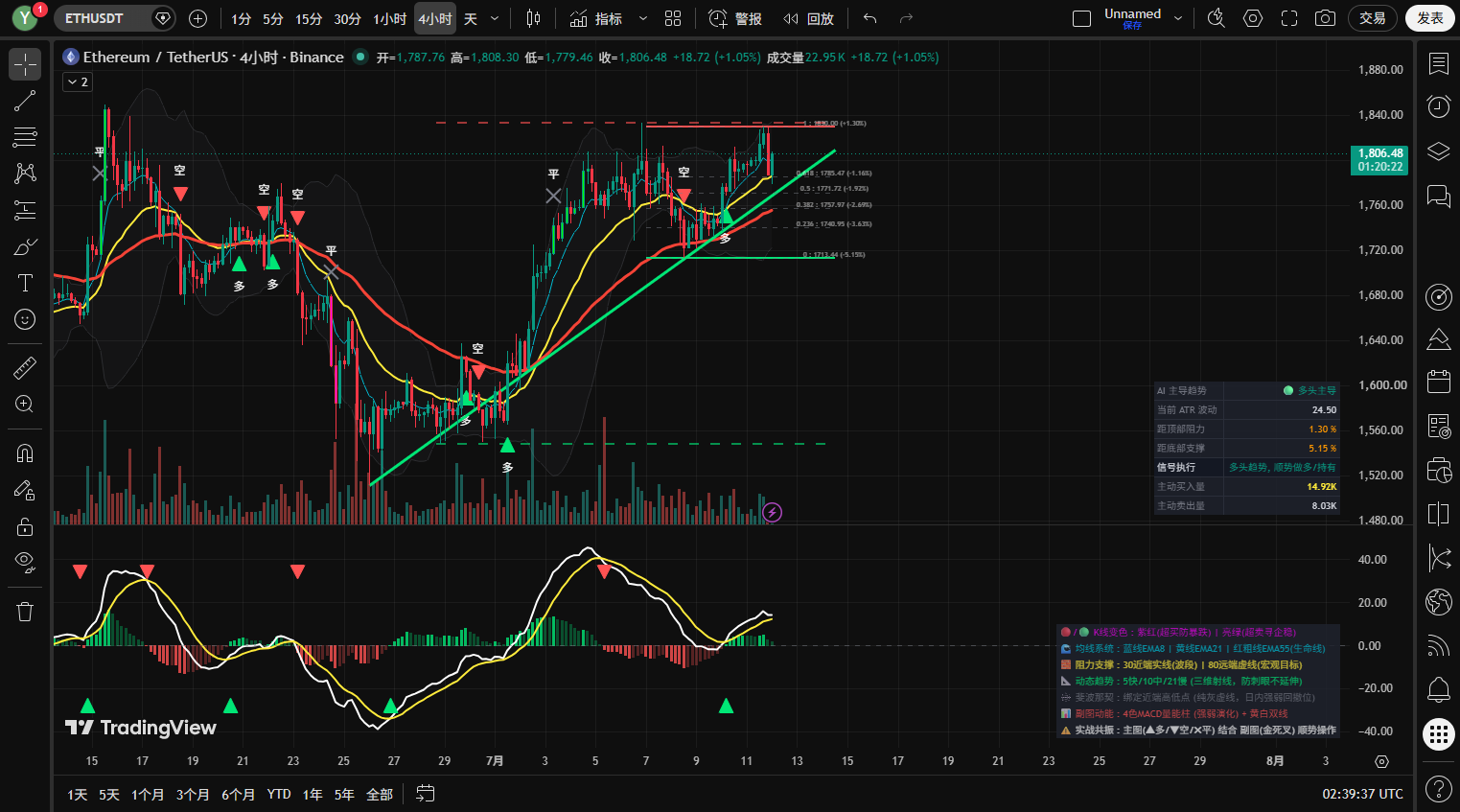Open the candlestick chart type selector
Screen dimensions: 1460x812
533,18
